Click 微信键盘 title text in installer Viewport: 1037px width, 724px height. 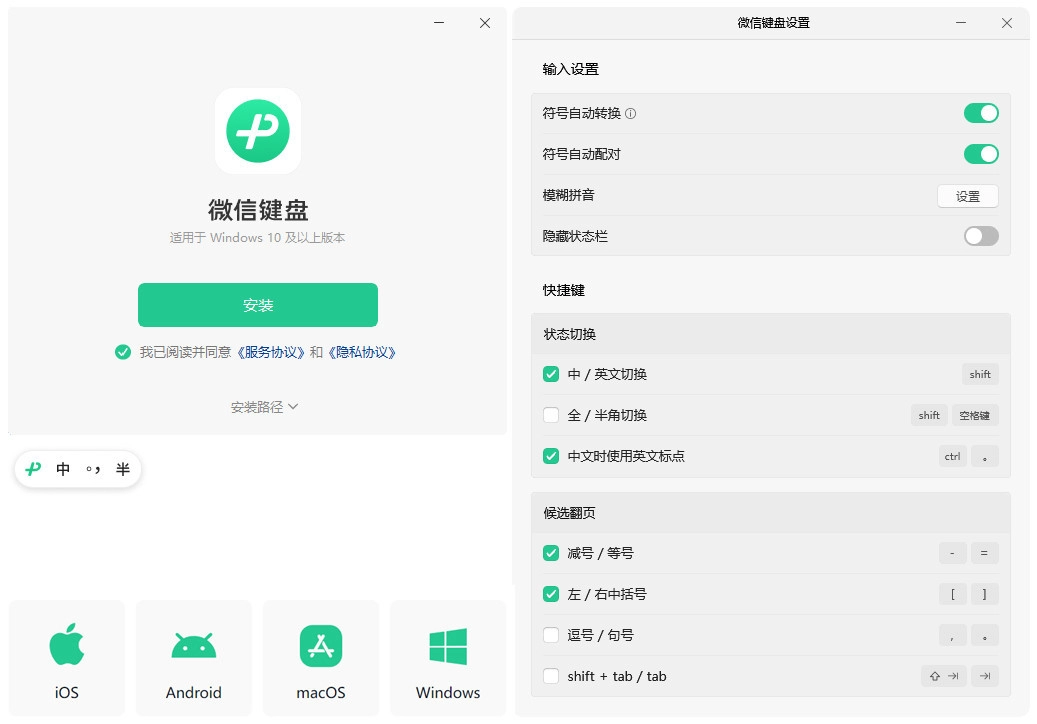258,210
